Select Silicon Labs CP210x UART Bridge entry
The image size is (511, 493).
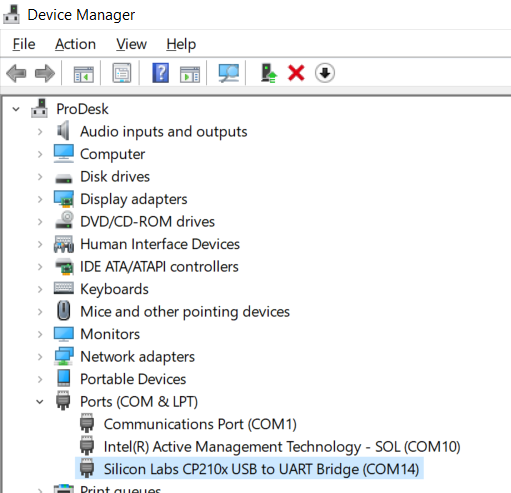coord(261,469)
